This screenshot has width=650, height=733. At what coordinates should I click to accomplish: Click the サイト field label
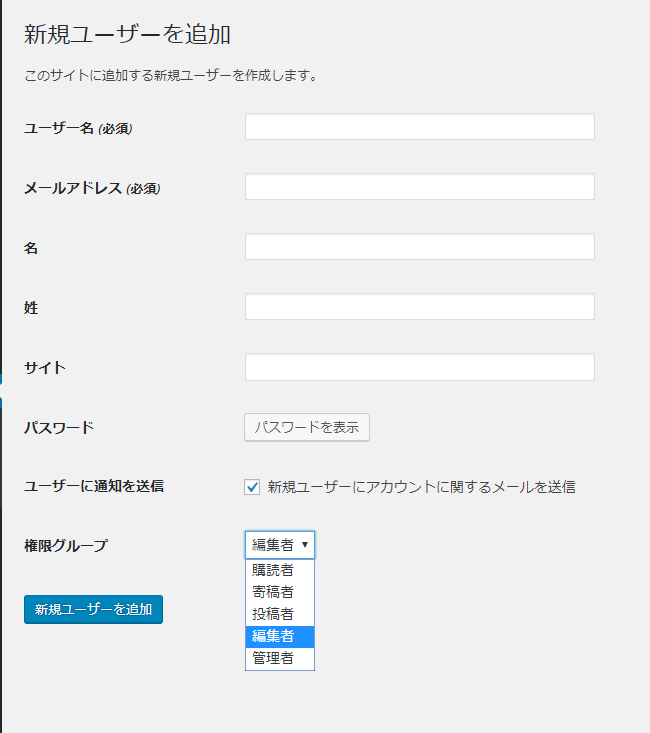pyautogui.click(x=45, y=368)
